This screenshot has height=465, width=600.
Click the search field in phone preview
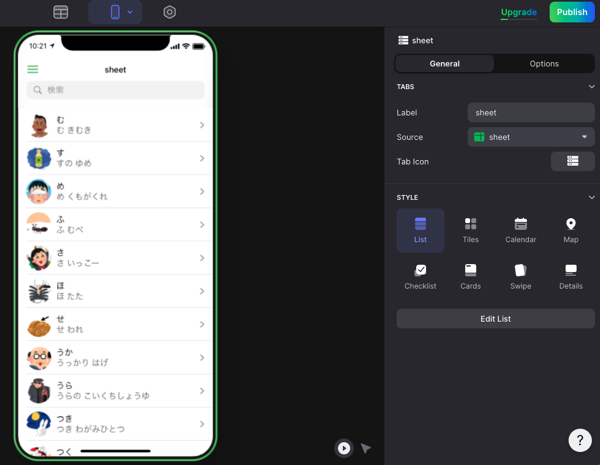115,90
